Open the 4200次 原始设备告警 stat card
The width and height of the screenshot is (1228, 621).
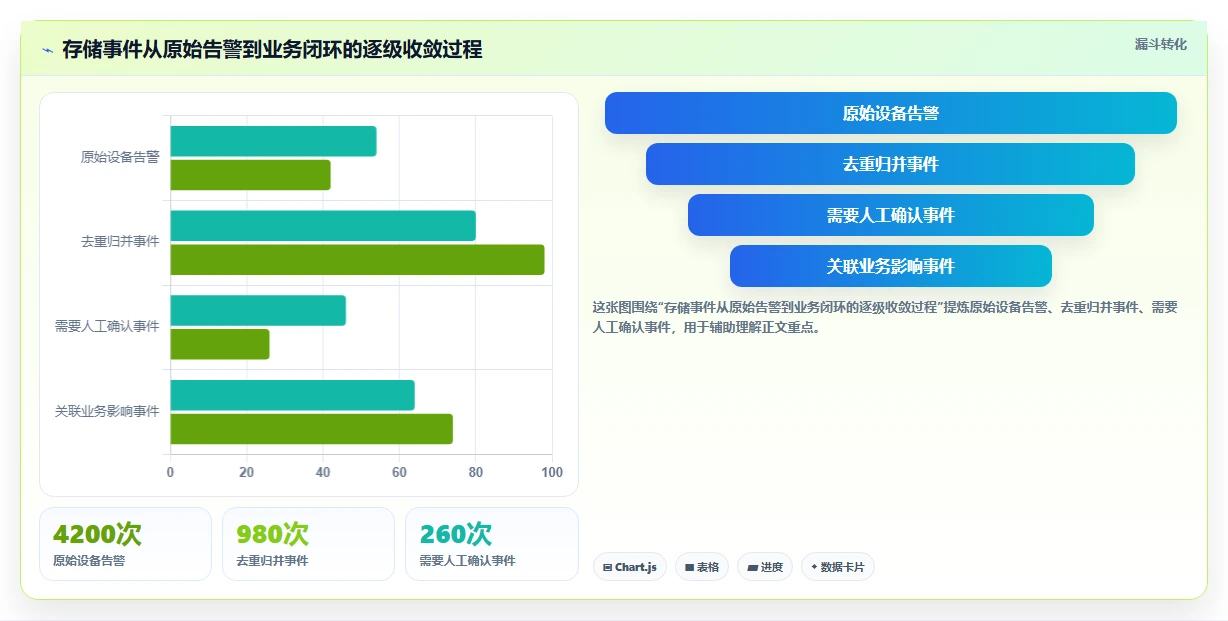pos(125,544)
